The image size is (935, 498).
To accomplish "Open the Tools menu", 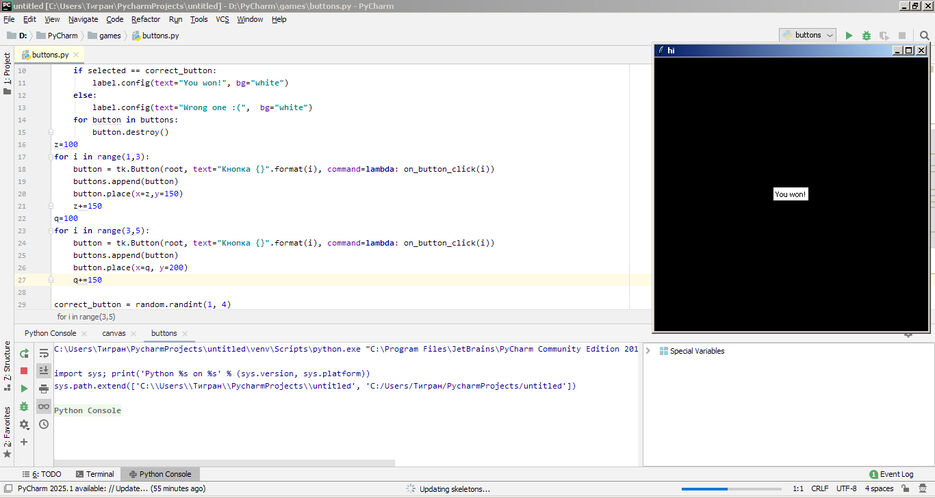I will [x=199, y=19].
